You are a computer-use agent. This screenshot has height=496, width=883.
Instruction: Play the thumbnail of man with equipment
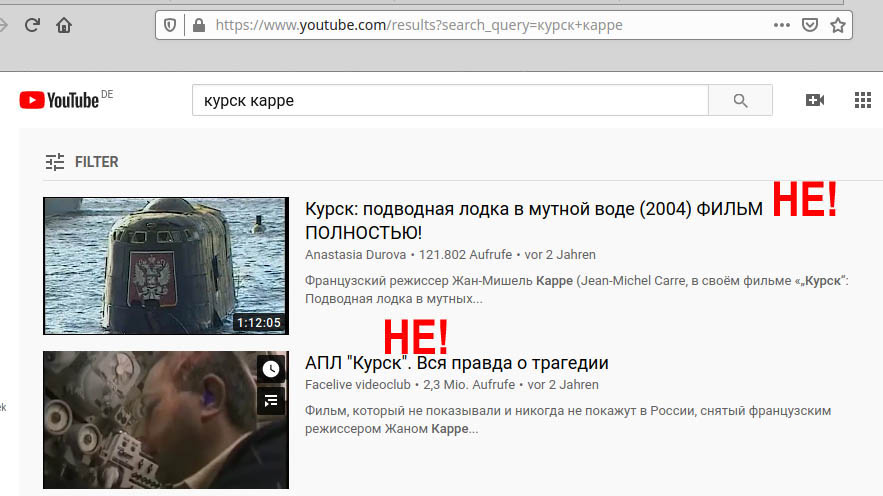[166, 420]
